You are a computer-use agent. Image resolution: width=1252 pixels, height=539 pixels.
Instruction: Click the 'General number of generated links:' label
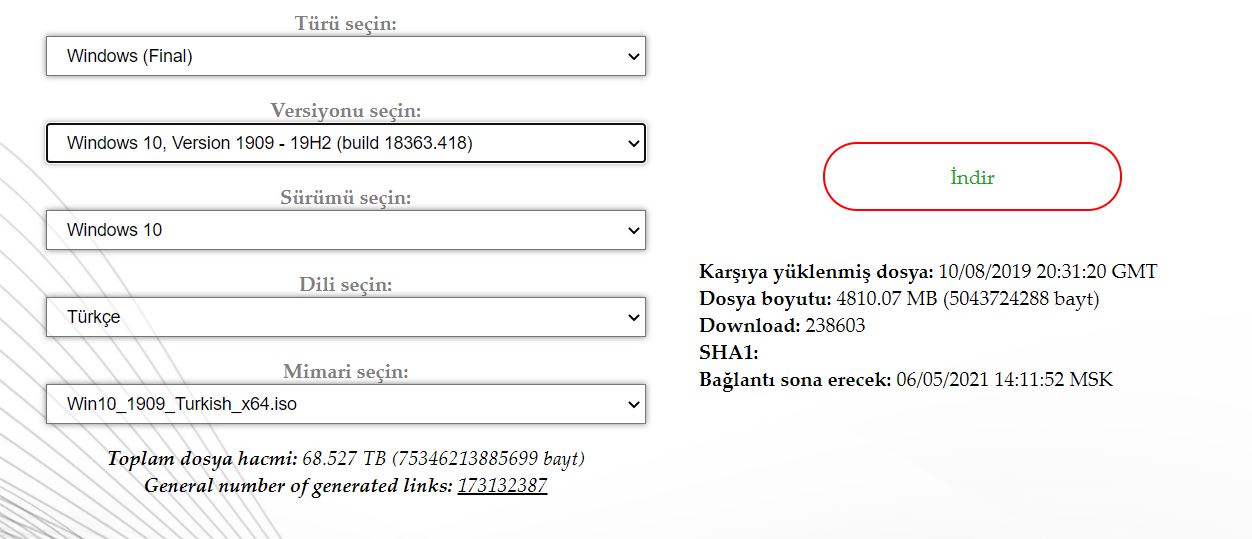(x=299, y=486)
